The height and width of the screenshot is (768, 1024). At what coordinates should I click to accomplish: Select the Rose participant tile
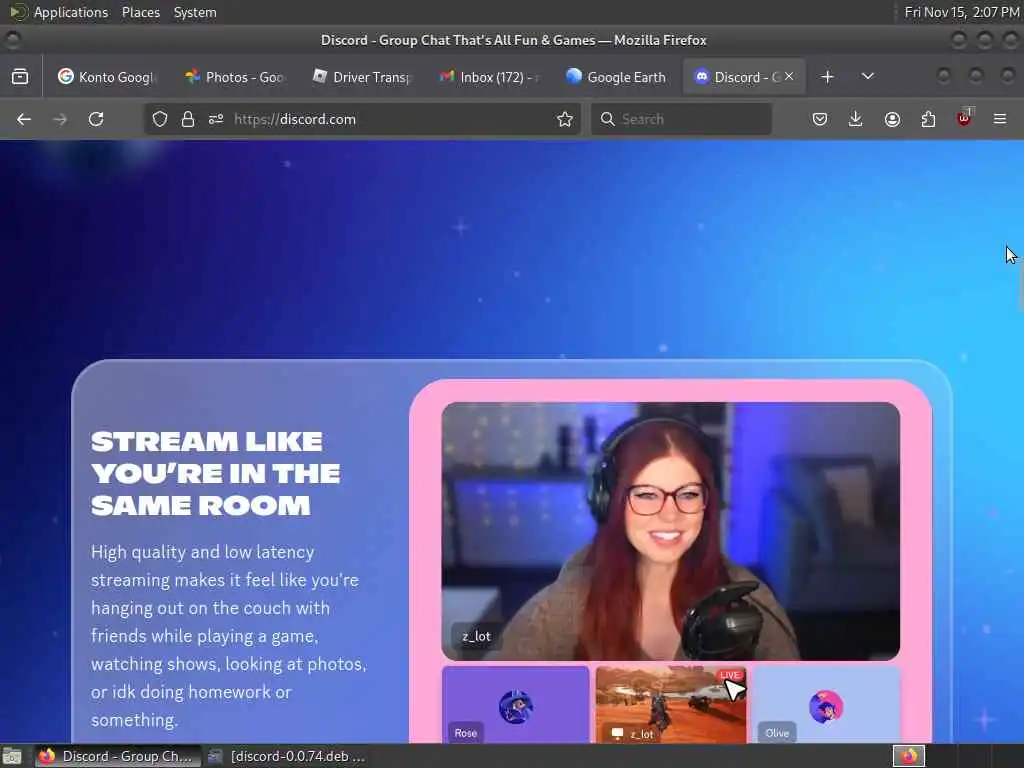coord(515,704)
